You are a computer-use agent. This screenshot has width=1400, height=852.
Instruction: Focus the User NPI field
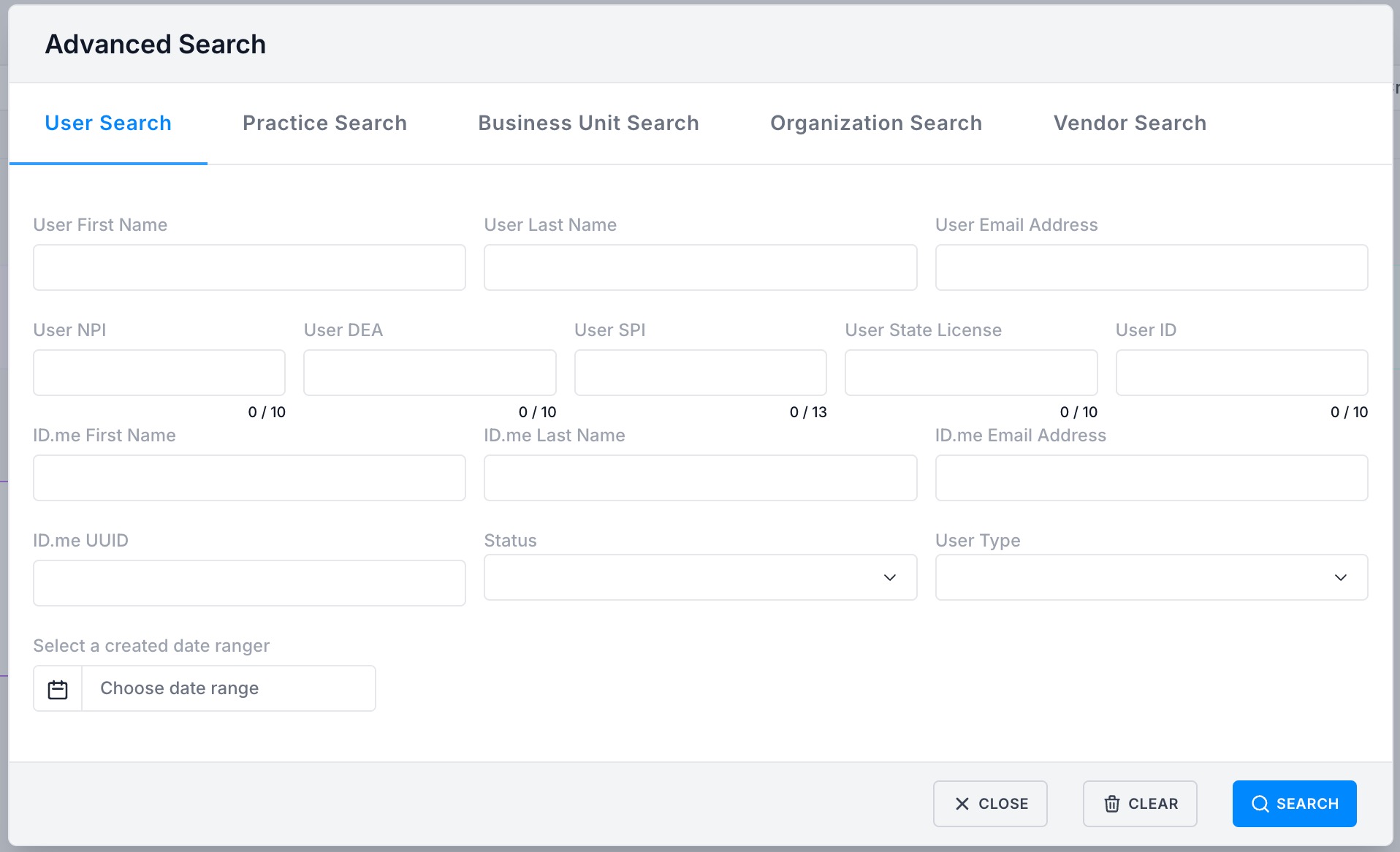coord(159,373)
